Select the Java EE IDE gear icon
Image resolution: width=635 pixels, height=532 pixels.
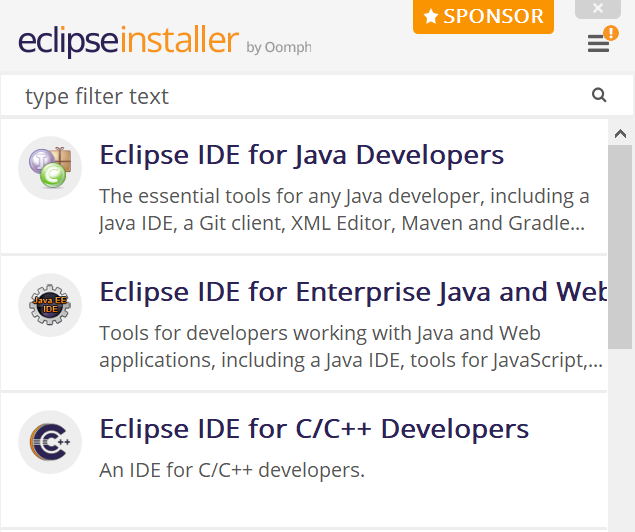pos(50,305)
